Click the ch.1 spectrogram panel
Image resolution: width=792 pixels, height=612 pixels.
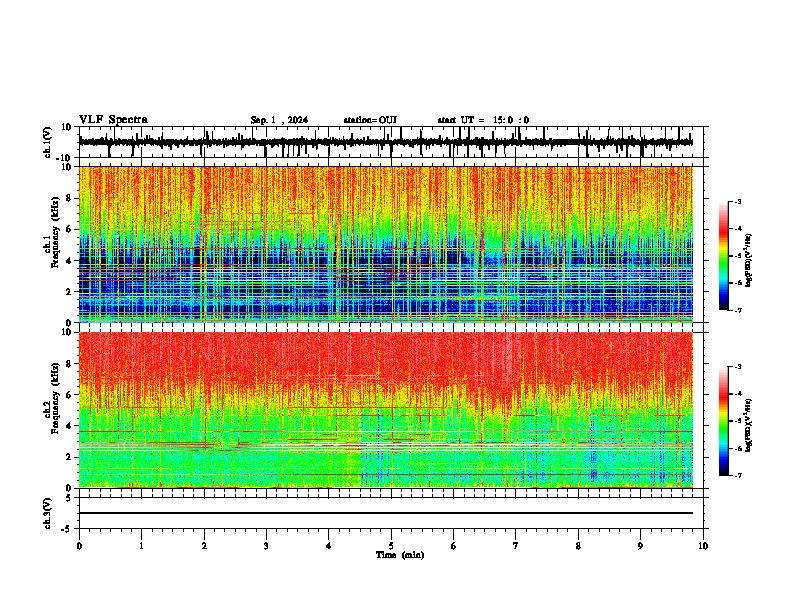point(386,244)
